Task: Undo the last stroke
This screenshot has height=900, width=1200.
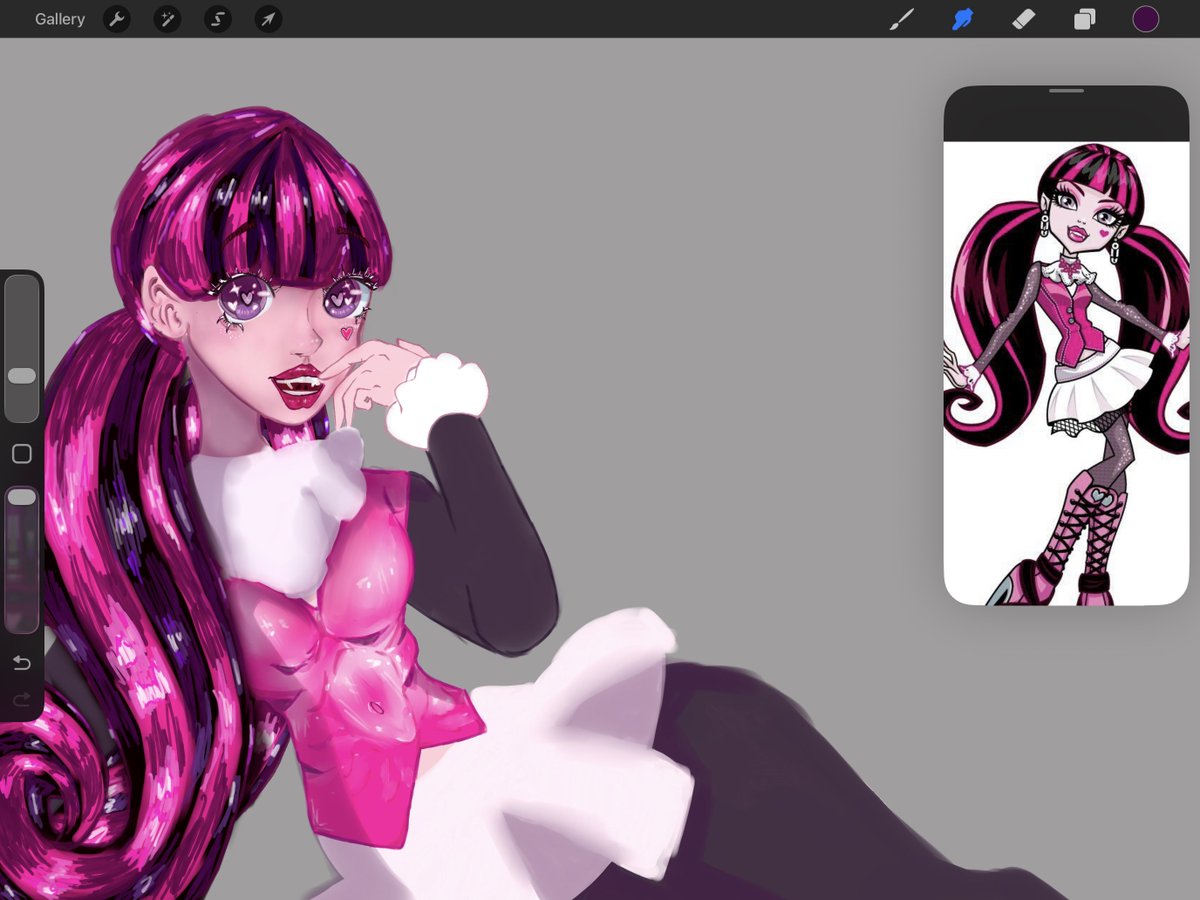Action: [22, 662]
